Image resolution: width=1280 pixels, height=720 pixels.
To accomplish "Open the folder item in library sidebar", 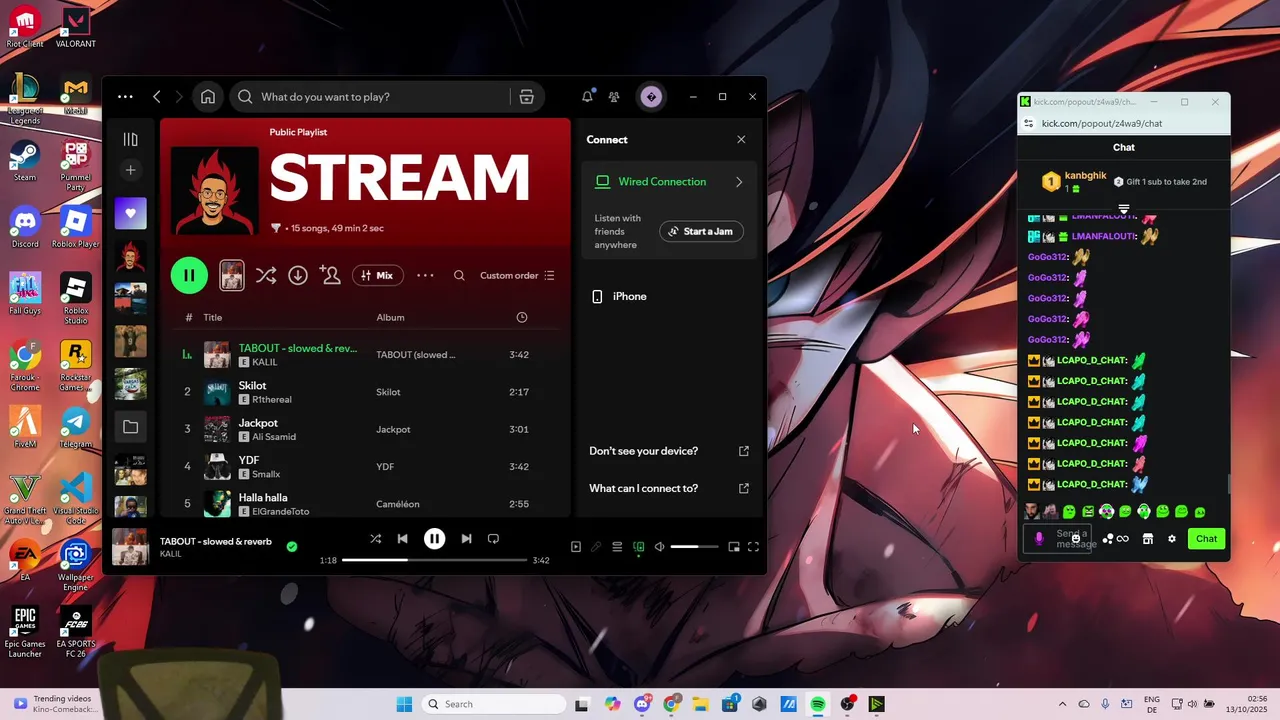I will (131, 427).
